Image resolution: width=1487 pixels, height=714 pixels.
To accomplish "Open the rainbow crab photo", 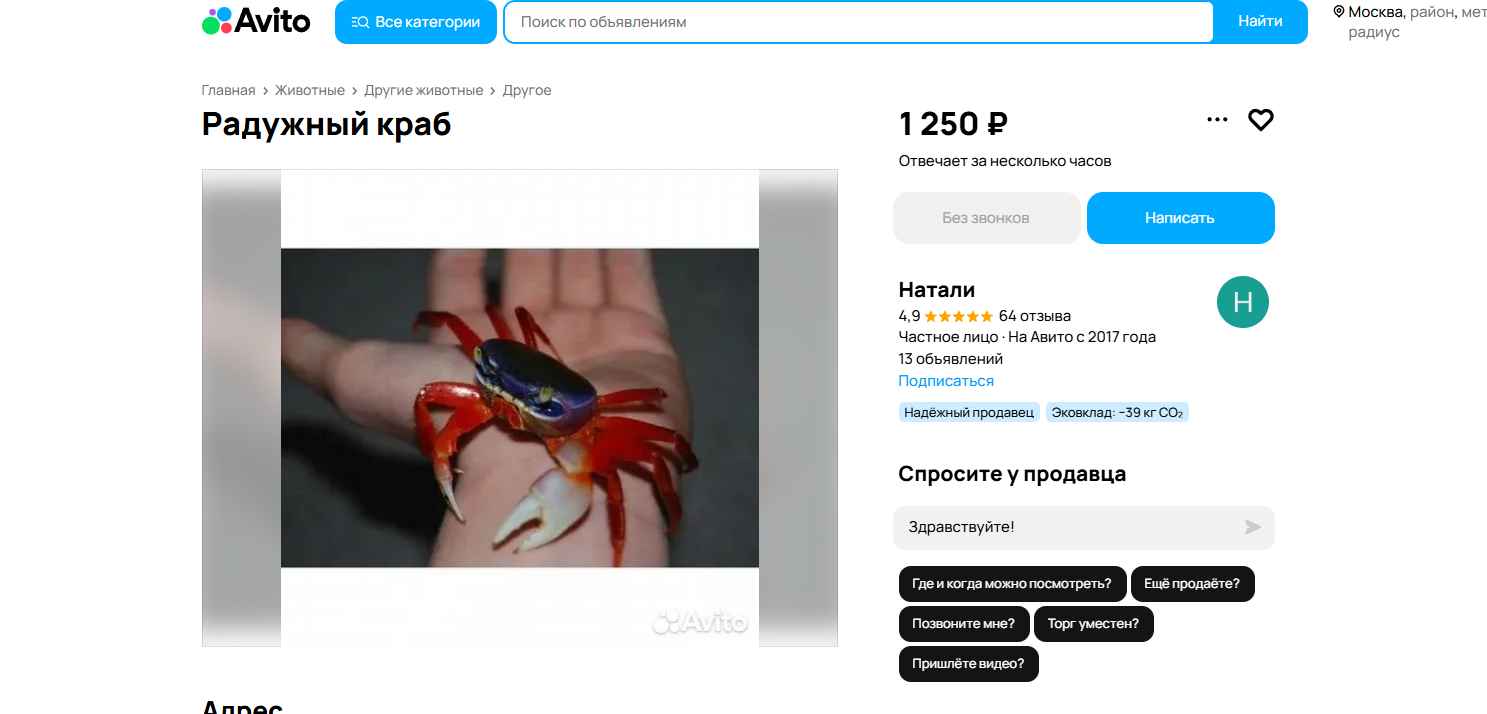I will click(520, 408).
